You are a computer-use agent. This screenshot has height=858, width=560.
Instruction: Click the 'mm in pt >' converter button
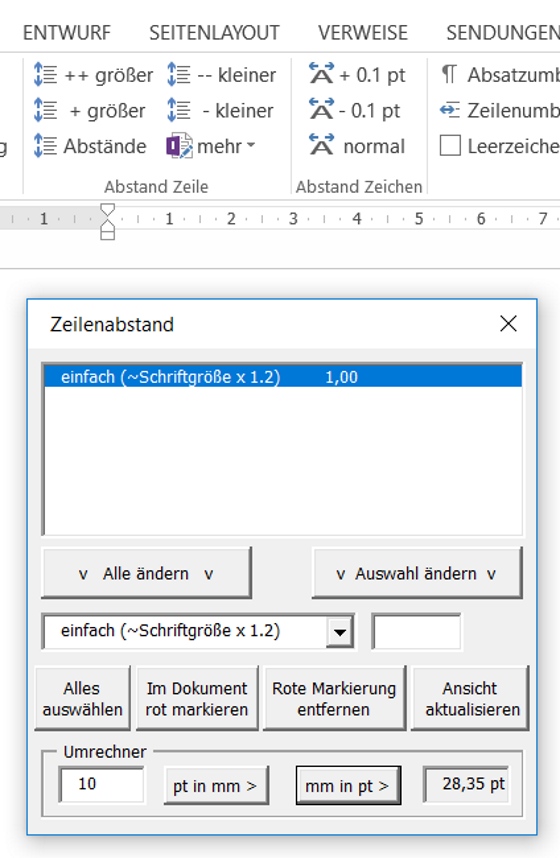click(x=348, y=786)
